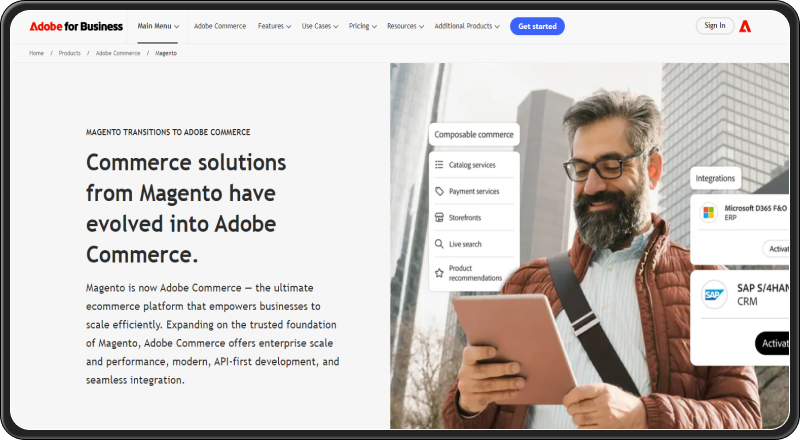Expand the Main Menu dropdown
Screen dimensions: 800x440
click(158, 26)
